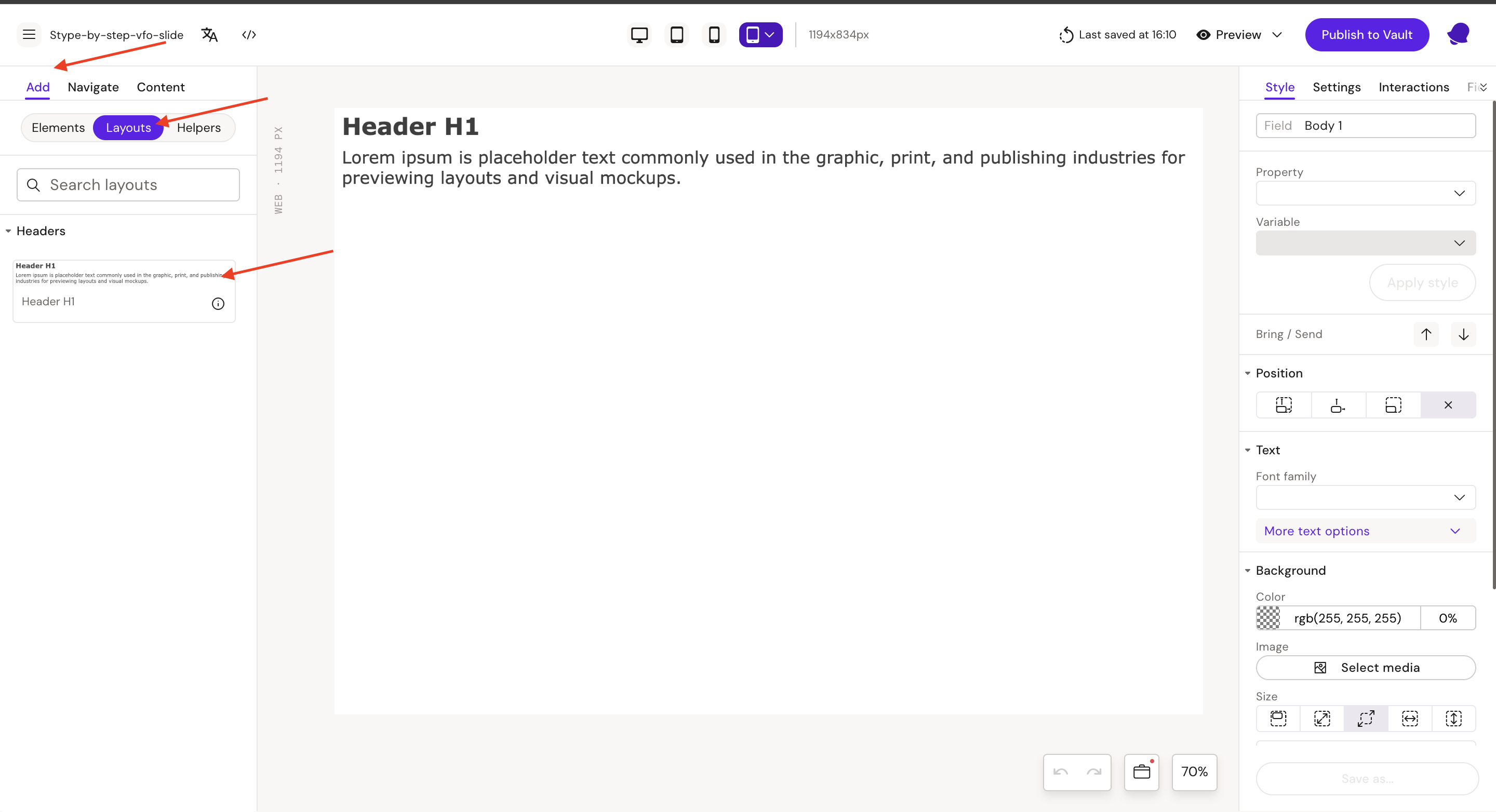1496x812 pixels.
Task: Switch to tablet device view
Action: [x=676, y=35]
